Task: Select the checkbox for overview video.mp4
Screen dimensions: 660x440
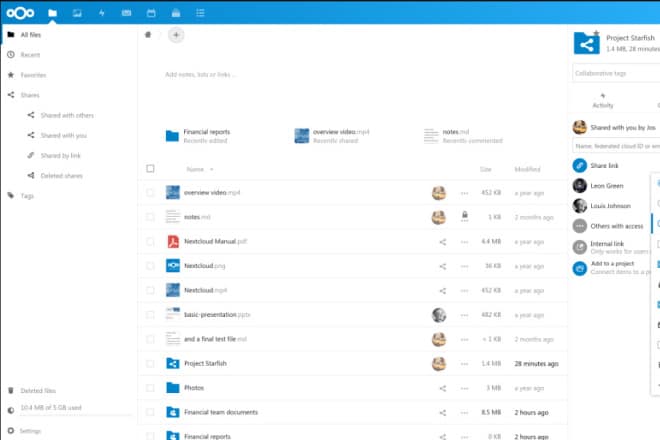Action: [150, 192]
